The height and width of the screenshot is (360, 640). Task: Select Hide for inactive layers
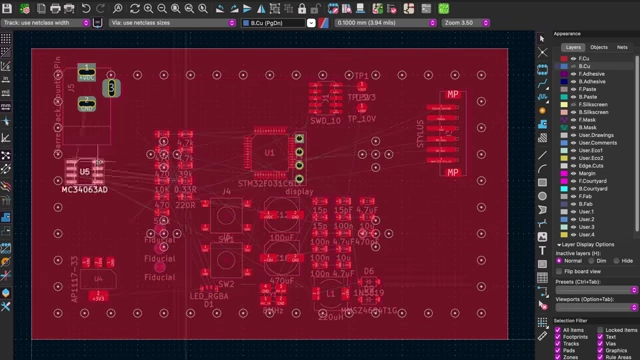point(616,261)
